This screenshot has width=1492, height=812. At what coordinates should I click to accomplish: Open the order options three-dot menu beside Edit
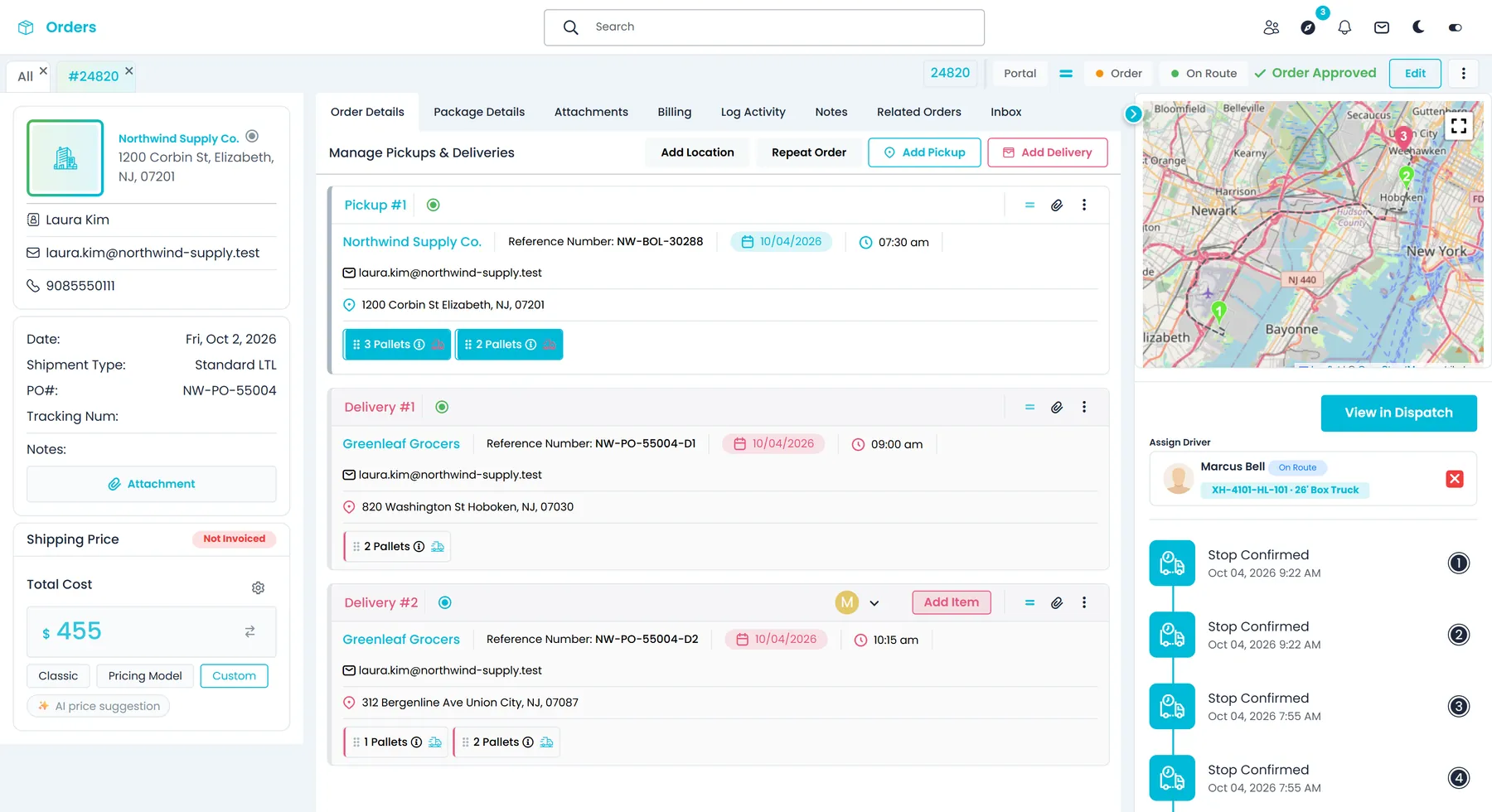(1464, 74)
